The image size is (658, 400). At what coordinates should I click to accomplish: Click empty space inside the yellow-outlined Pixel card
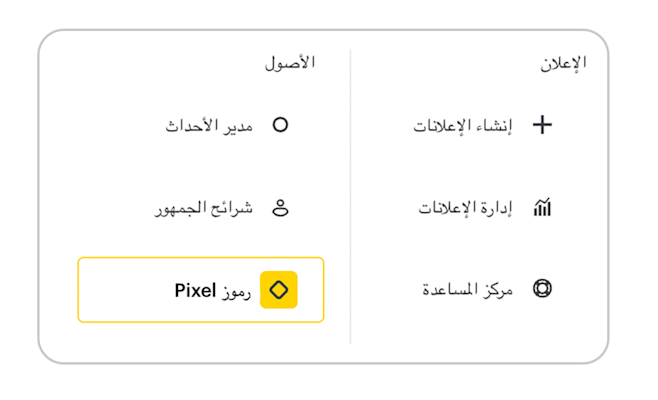point(120,290)
